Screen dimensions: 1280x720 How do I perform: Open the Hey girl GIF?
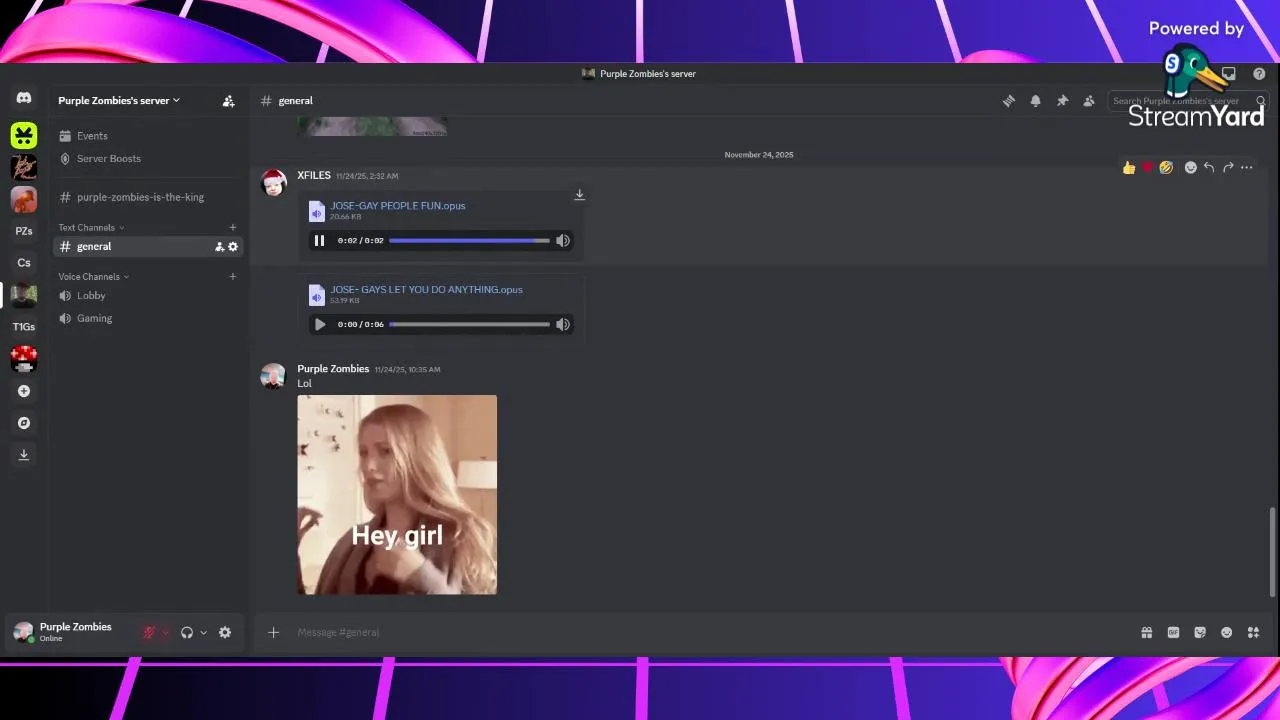click(x=397, y=495)
